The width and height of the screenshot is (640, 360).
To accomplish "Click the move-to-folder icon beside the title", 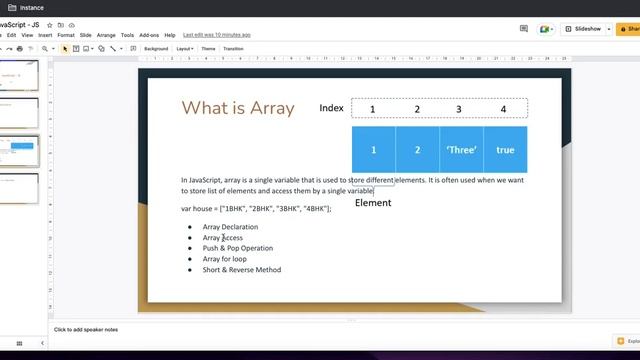I will (60, 25).
